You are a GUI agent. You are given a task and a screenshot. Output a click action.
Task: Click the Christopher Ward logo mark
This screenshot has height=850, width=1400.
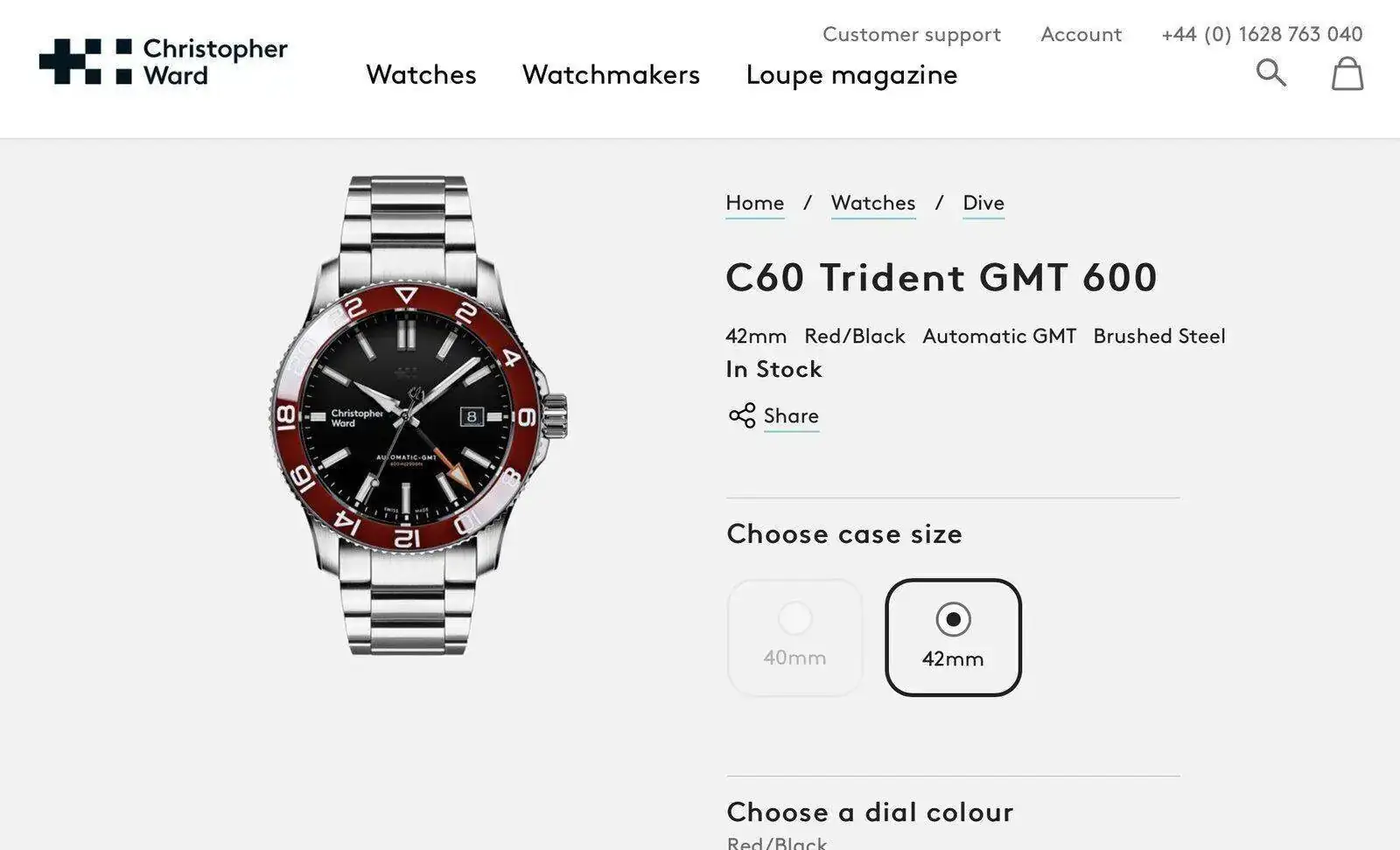click(x=86, y=61)
